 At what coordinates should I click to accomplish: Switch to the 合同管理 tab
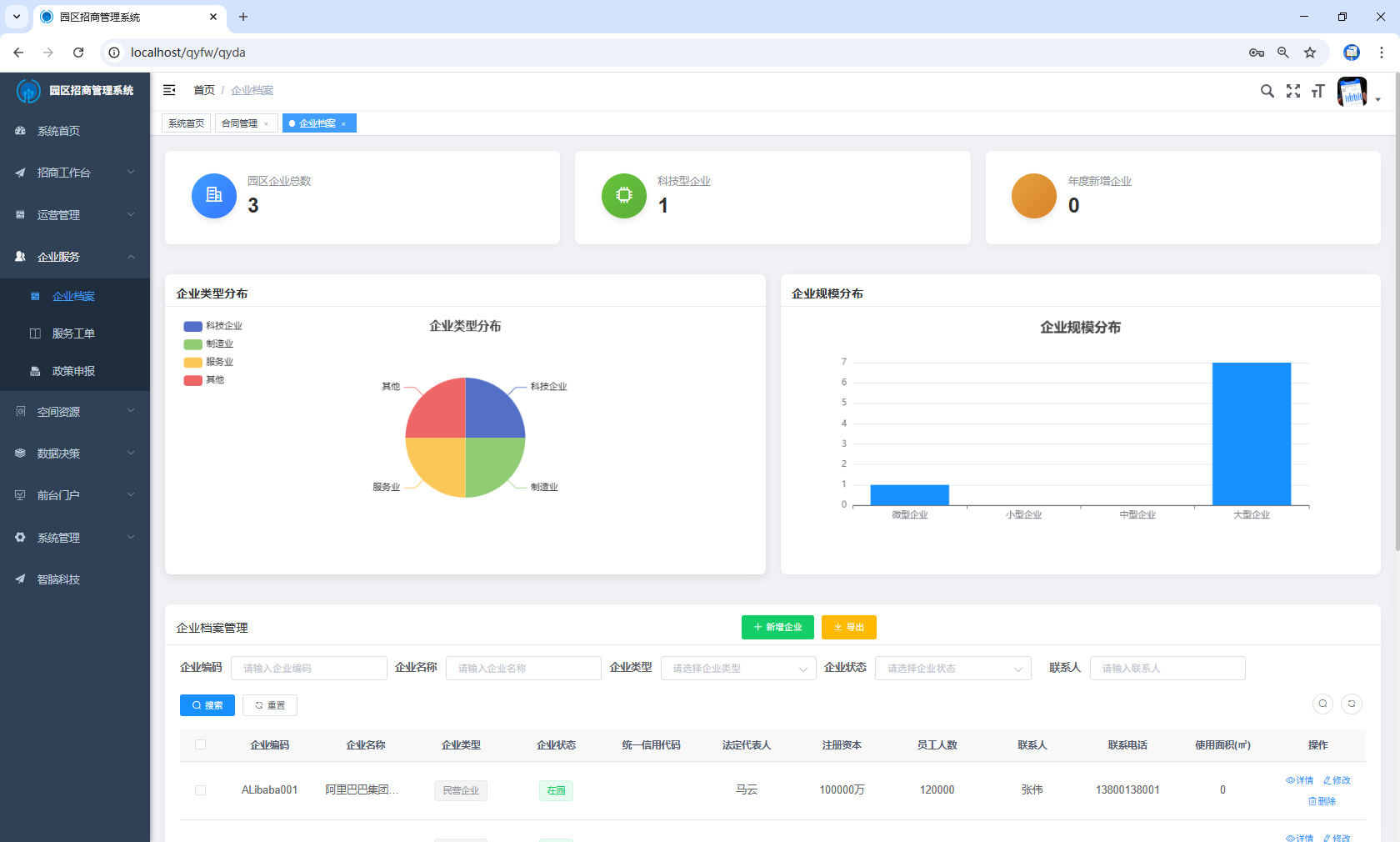[239, 123]
